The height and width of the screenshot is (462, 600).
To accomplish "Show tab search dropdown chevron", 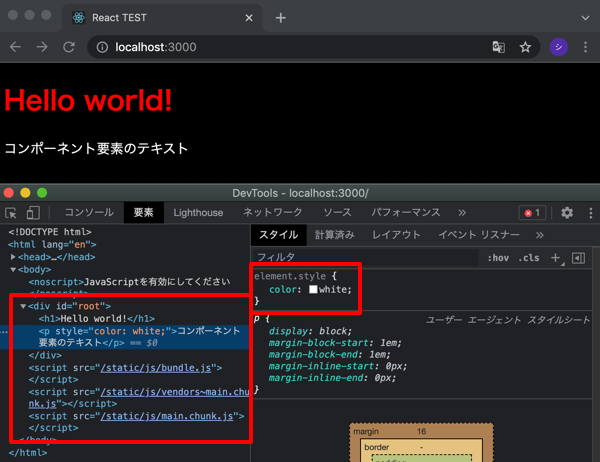I will (585, 18).
